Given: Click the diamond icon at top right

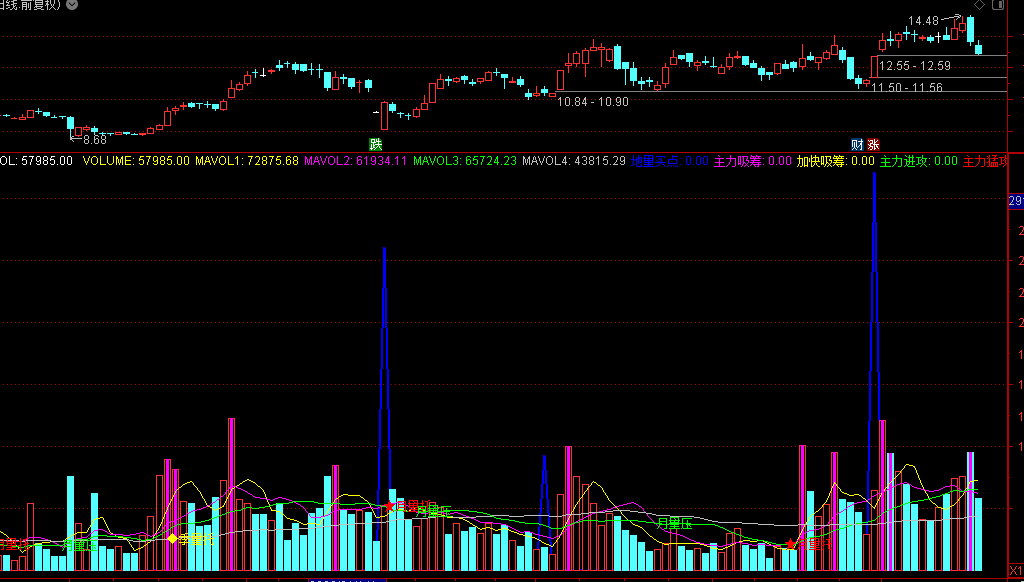Looking at the screenshot, I should (x=980, y=6).
